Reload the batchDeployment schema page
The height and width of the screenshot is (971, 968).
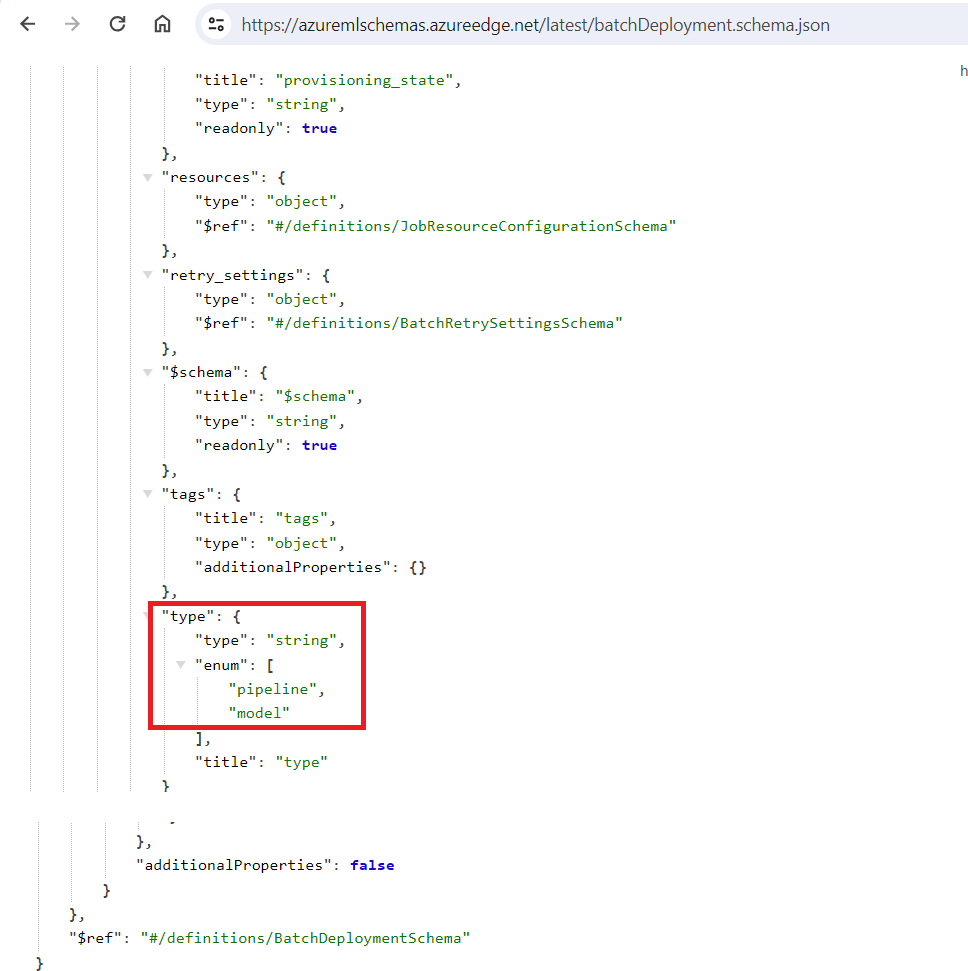coord(117,24)
